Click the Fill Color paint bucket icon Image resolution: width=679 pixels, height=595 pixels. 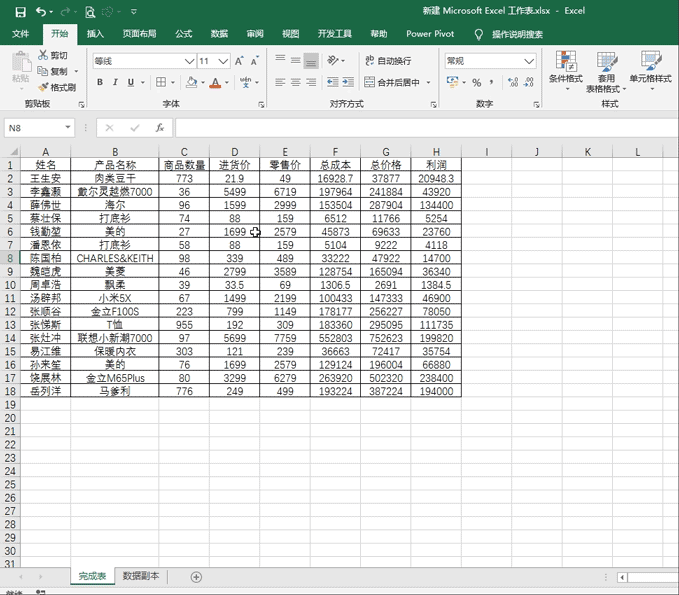tap(191, 82)
